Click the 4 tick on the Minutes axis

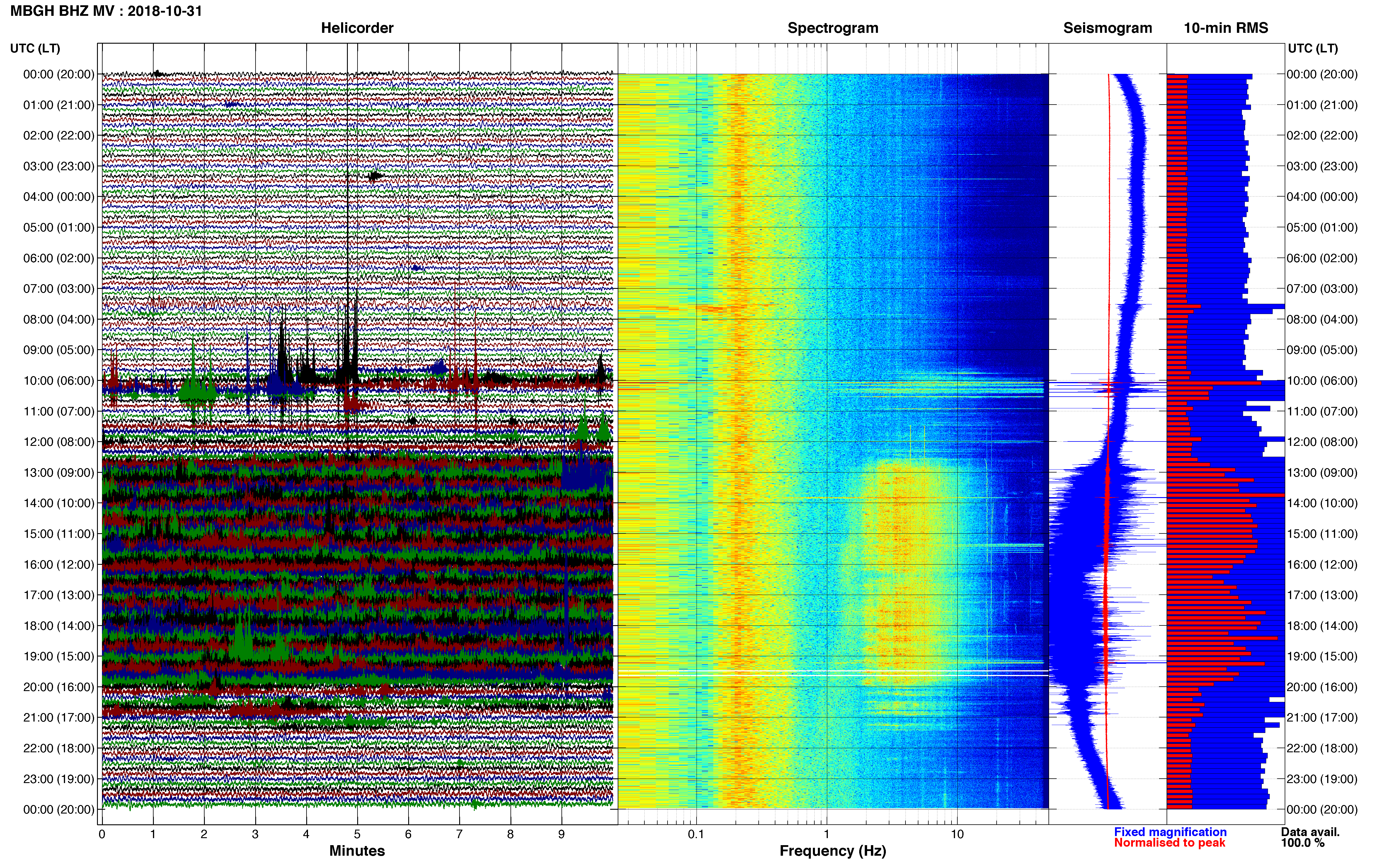coord(306,834)
